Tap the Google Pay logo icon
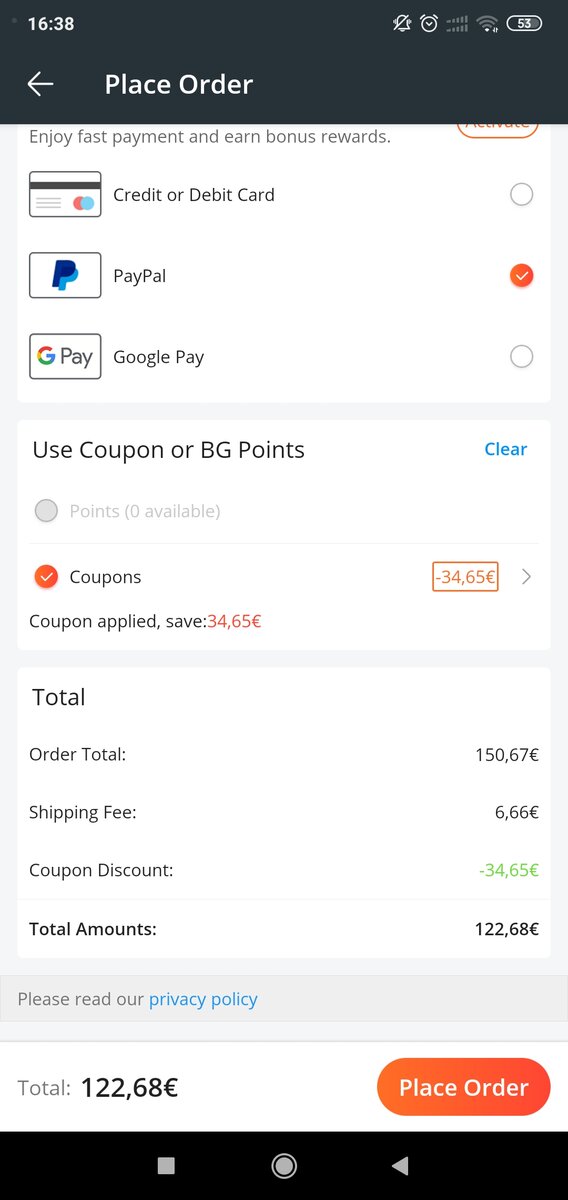 point(65,356)
